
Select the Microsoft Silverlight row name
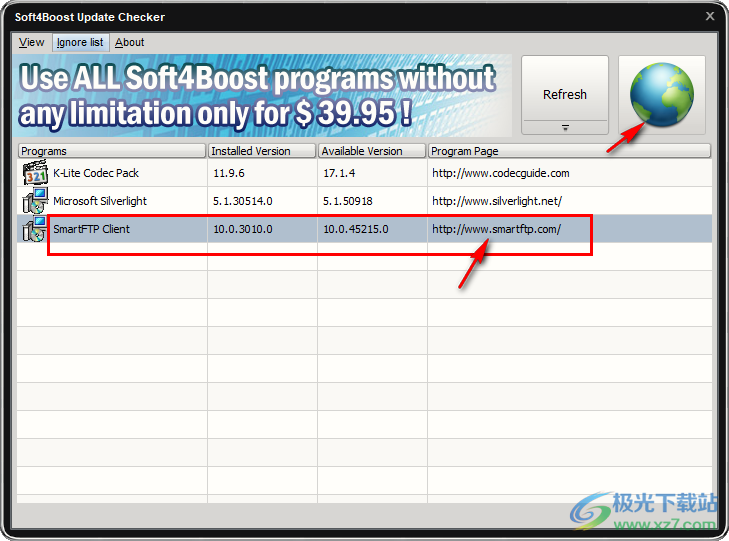(x=100, y=201)
